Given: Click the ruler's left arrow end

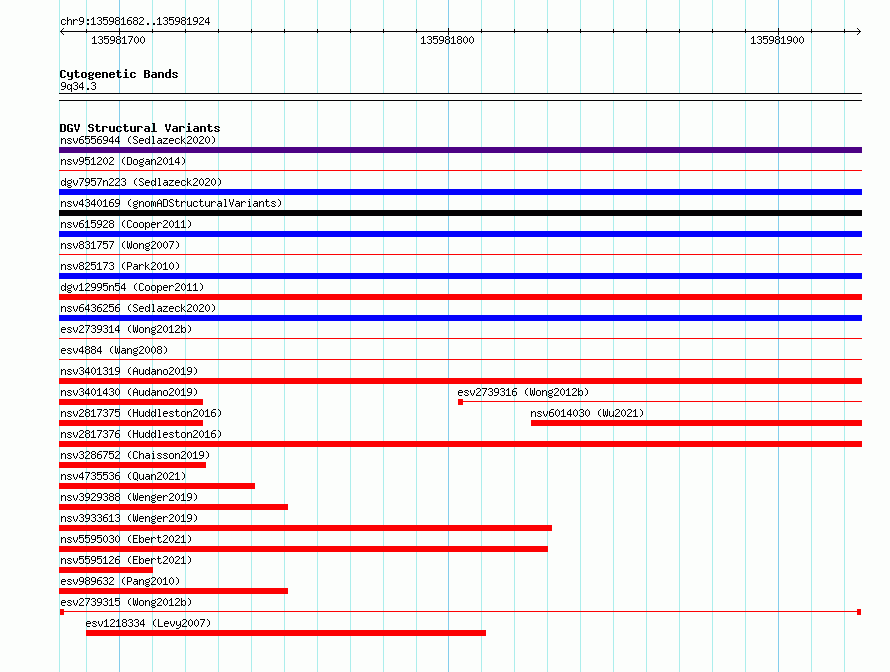Looking at the screenshot, I should click(x=62, y=31).
